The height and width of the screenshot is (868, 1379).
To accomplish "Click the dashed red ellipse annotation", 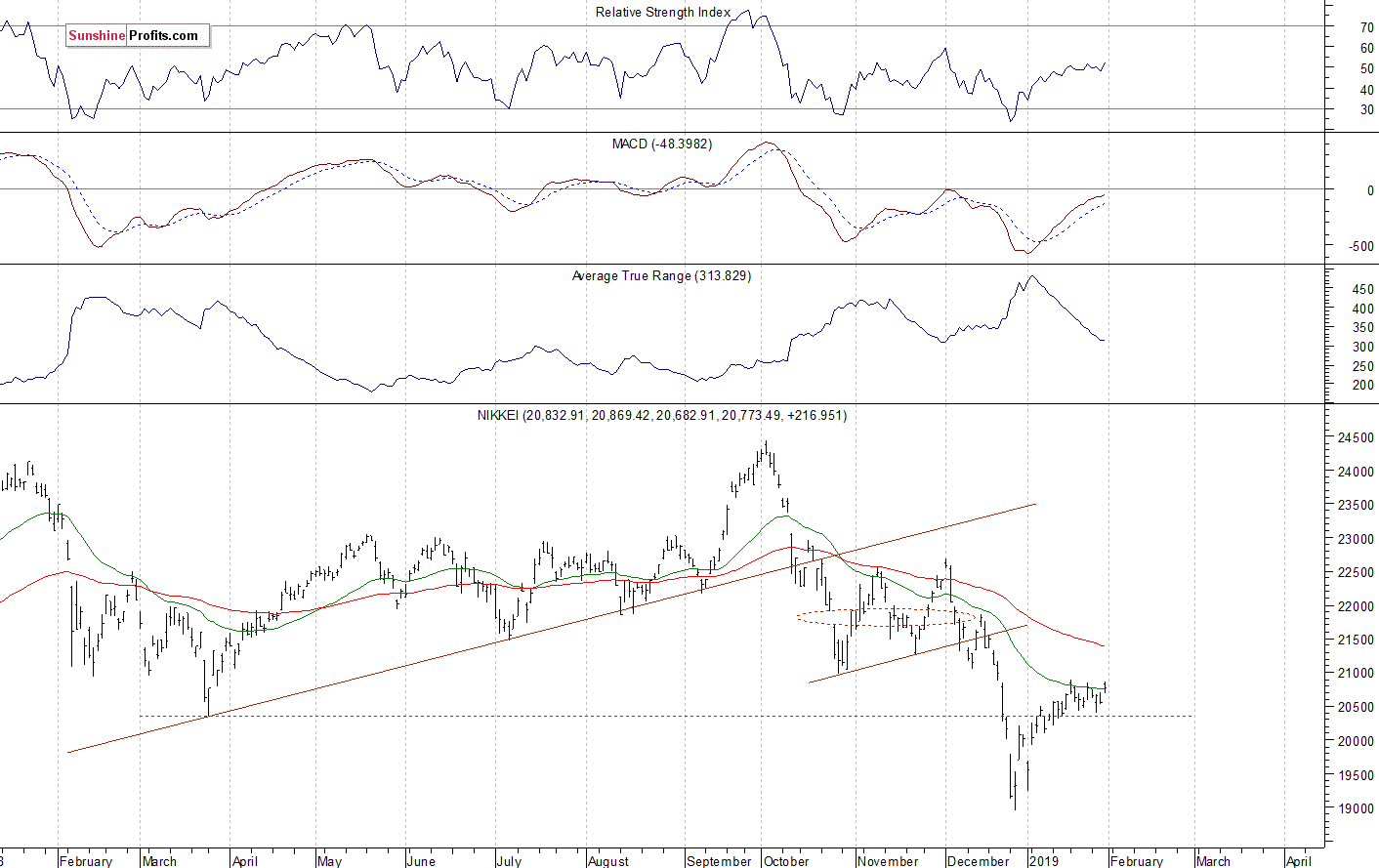I will pyautogui.click(x=888, y=617).
